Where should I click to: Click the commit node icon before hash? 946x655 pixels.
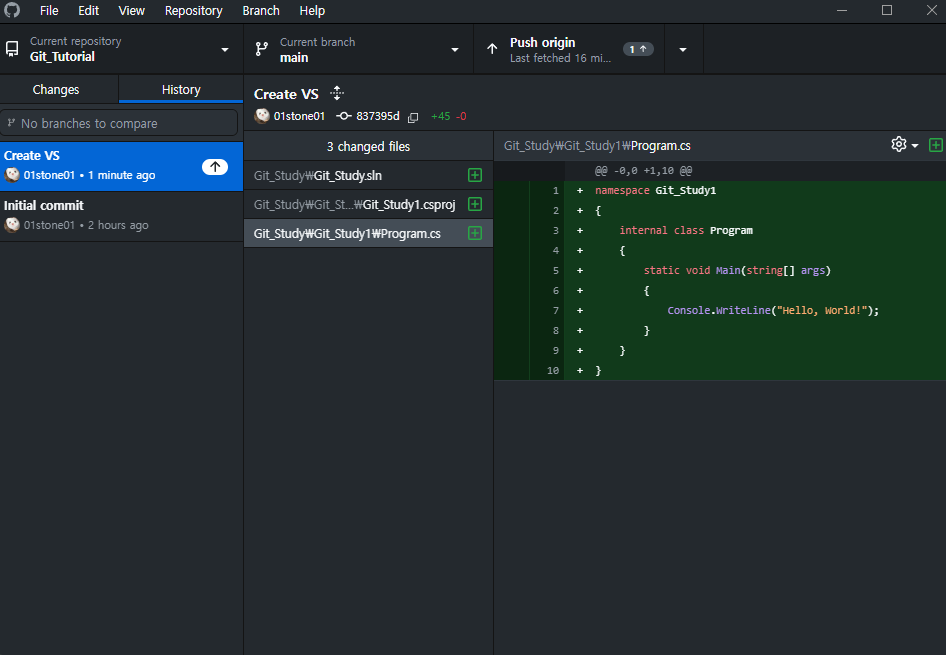click(343, 116)
